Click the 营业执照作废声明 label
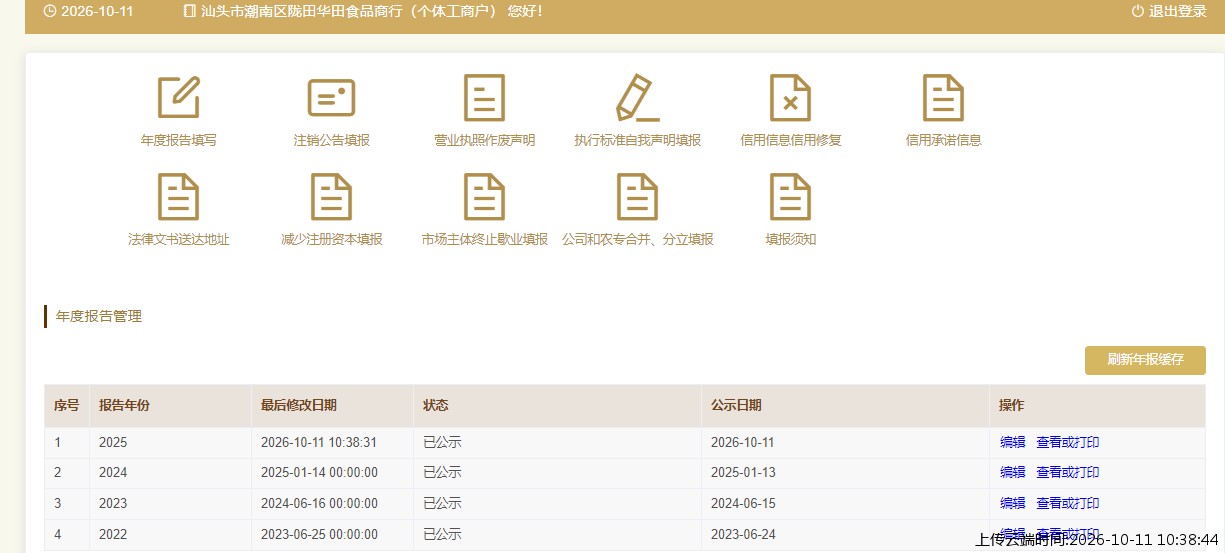Viewport: 1225px width, 553px height. tap(485, 140)
